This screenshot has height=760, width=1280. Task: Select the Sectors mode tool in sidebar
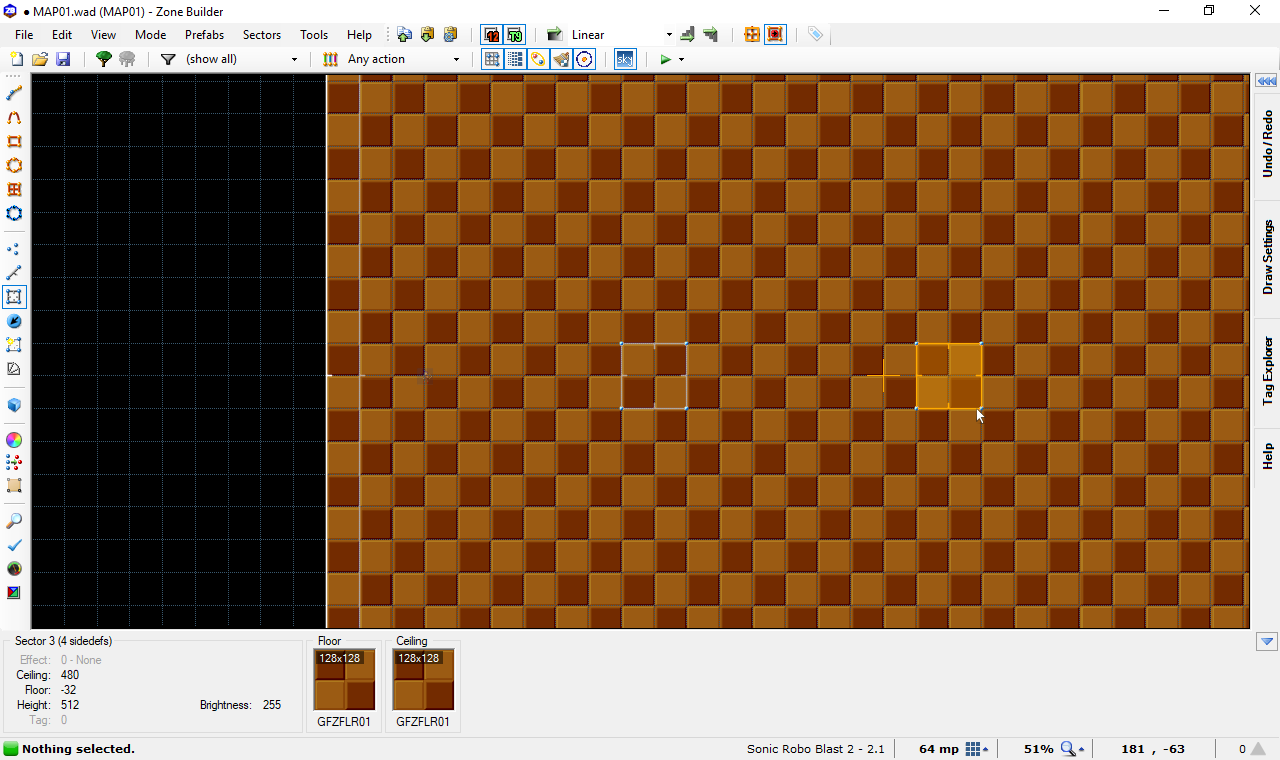[x=14, y=297]
